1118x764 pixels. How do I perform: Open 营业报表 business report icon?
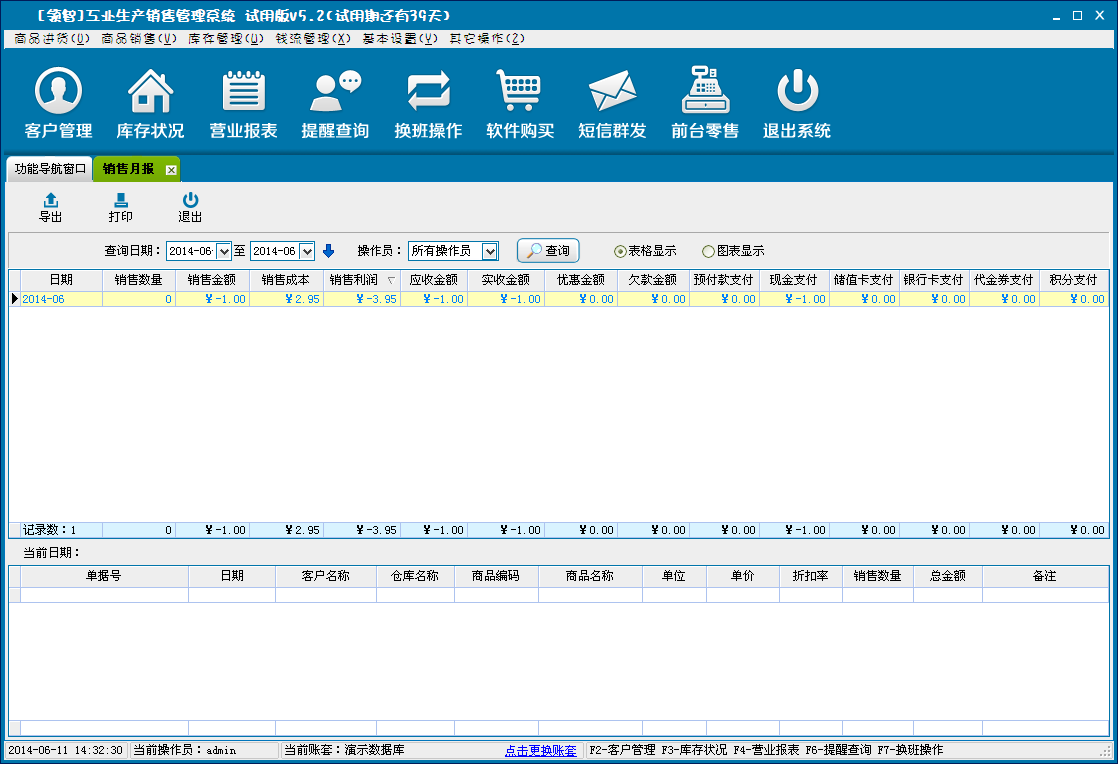(243, 93)
